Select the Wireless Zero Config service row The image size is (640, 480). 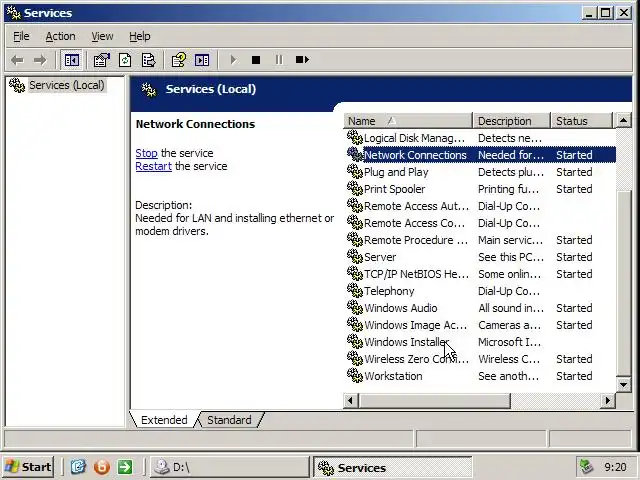tap(481, 358)
